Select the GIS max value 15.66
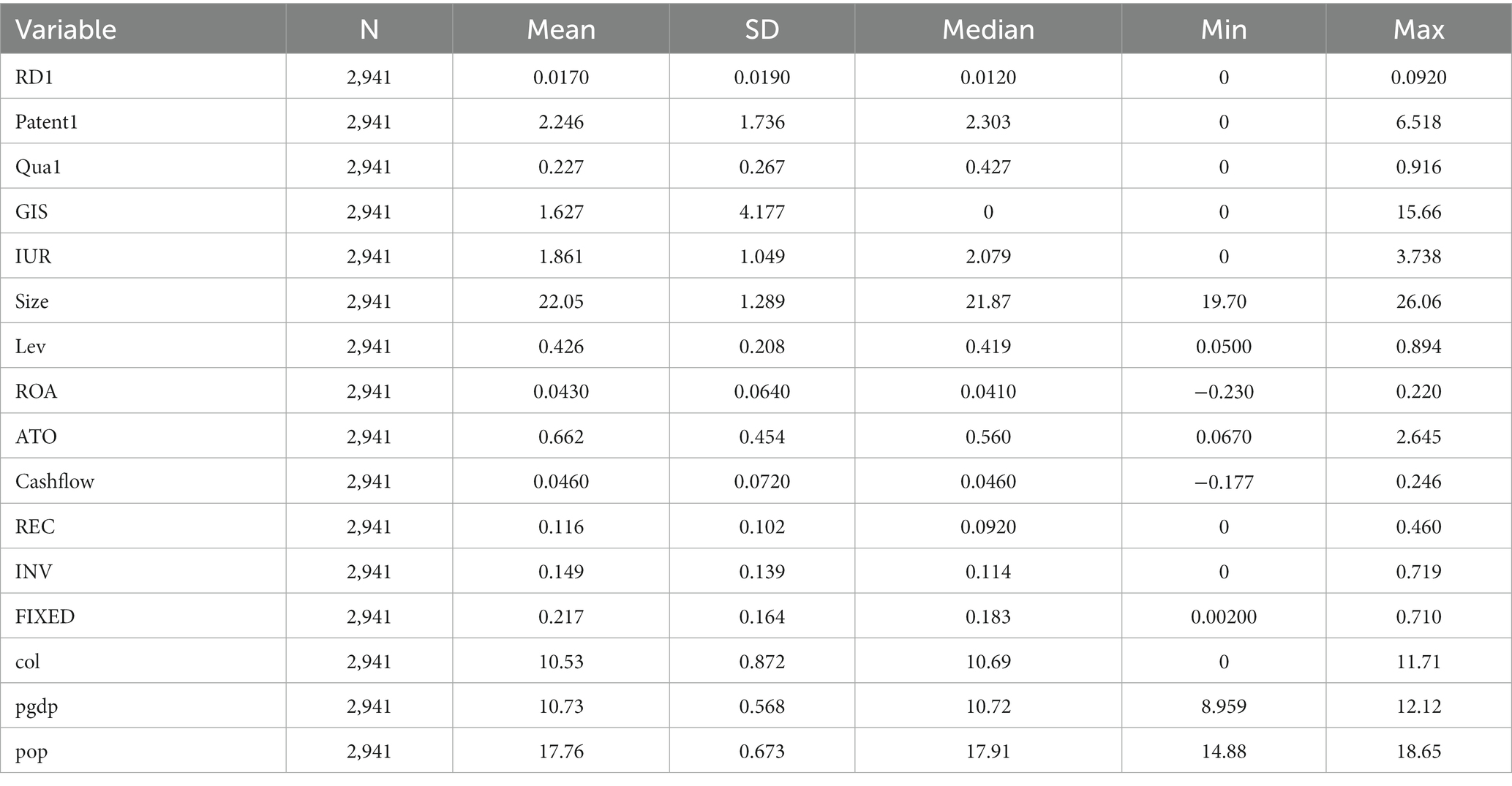 point(1418,212)
